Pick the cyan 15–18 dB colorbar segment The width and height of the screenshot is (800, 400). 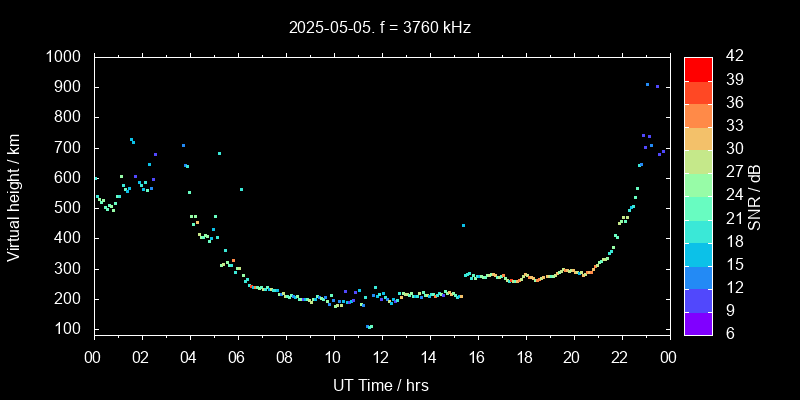698,254
